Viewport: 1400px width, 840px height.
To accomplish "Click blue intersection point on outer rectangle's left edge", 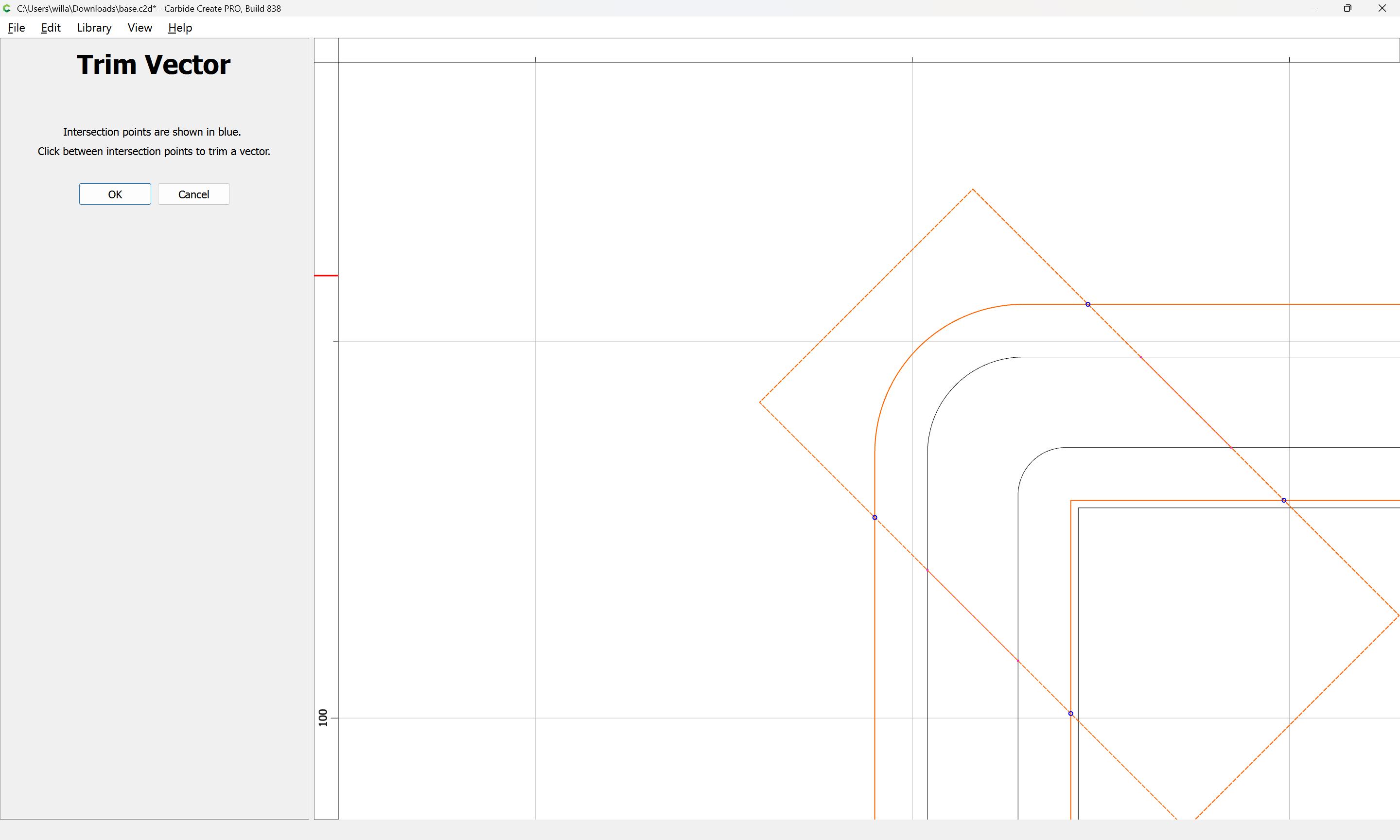I will (x=875, y=517).
